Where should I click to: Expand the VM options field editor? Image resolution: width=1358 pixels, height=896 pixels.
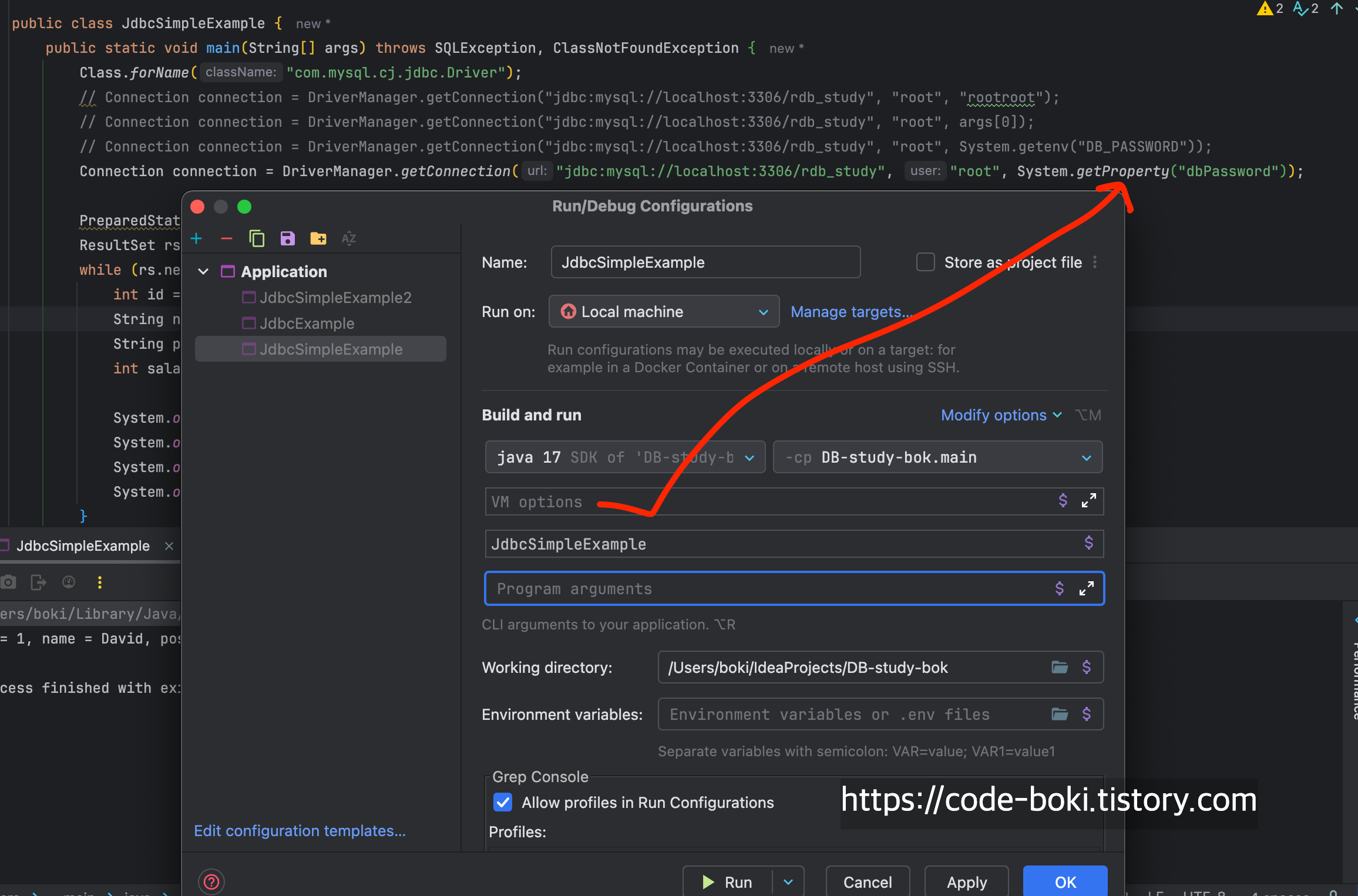coord(1088,501)
